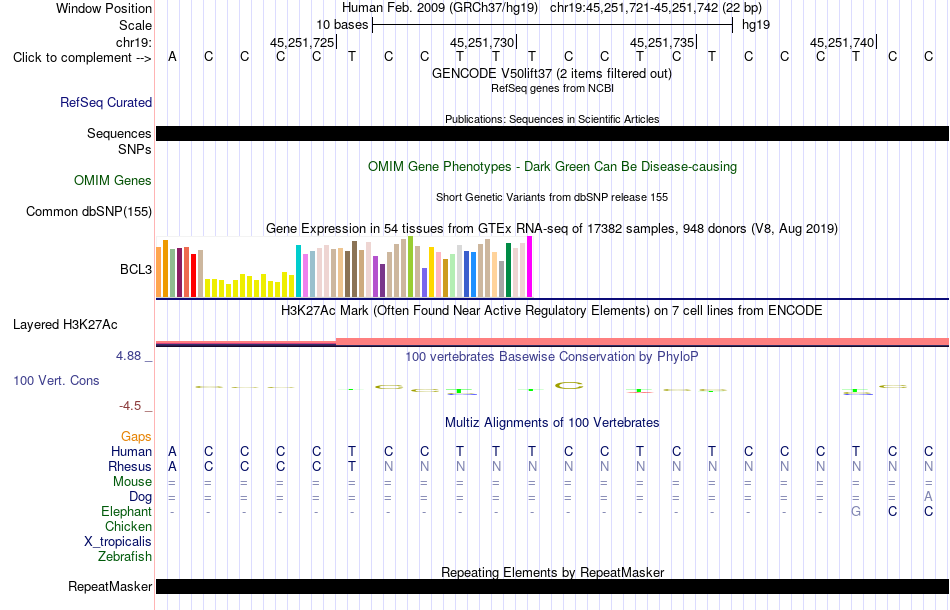Click the PhyloP conservation track title
Image resolution: width=950 pixels, height=610 pixels.
point(551,357)
